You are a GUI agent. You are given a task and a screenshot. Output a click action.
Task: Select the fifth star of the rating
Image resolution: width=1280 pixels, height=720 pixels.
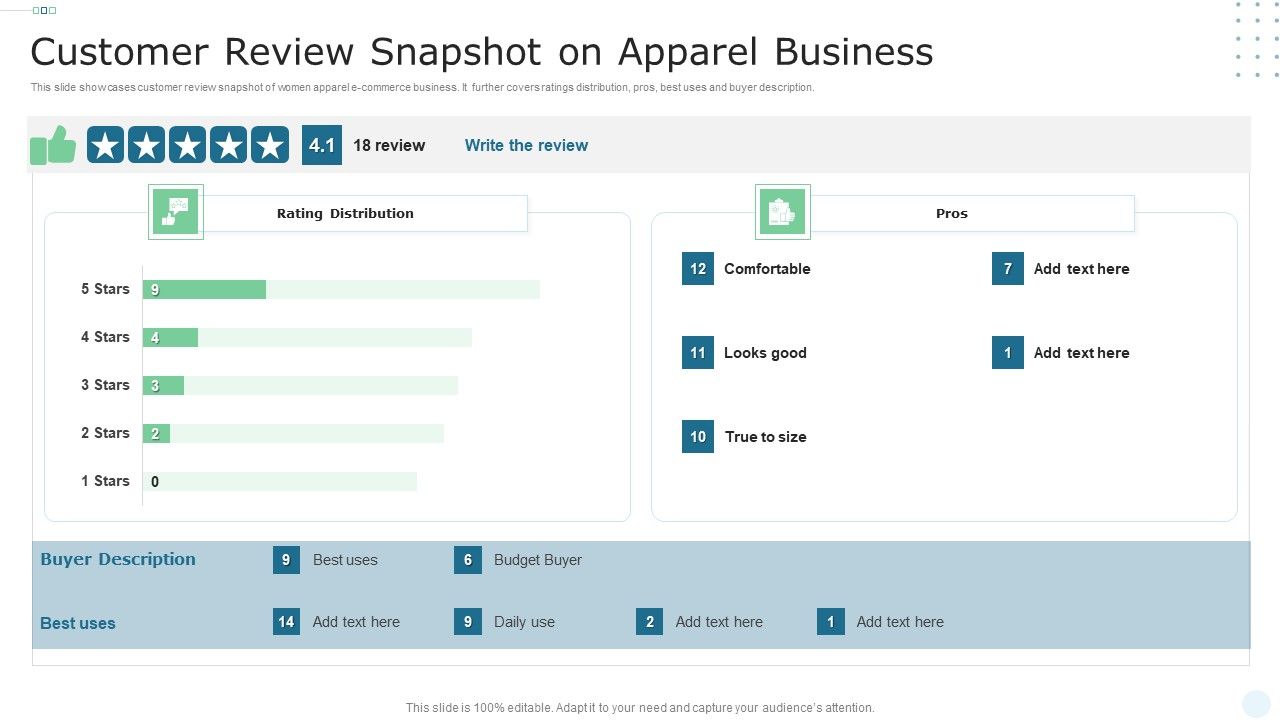268,144
